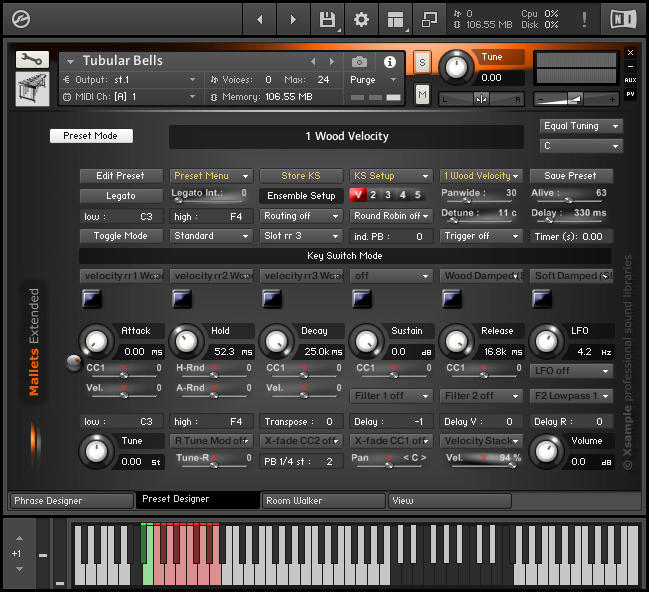Open the Output st.1 dropdown
This screenshot has width=649, height=592.
[130, 79]
